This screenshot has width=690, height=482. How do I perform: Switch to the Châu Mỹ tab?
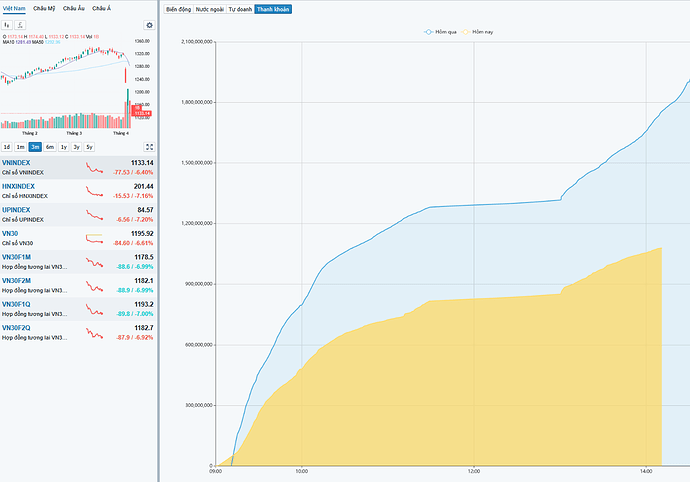pyautogui.click(x=45, y=7)
